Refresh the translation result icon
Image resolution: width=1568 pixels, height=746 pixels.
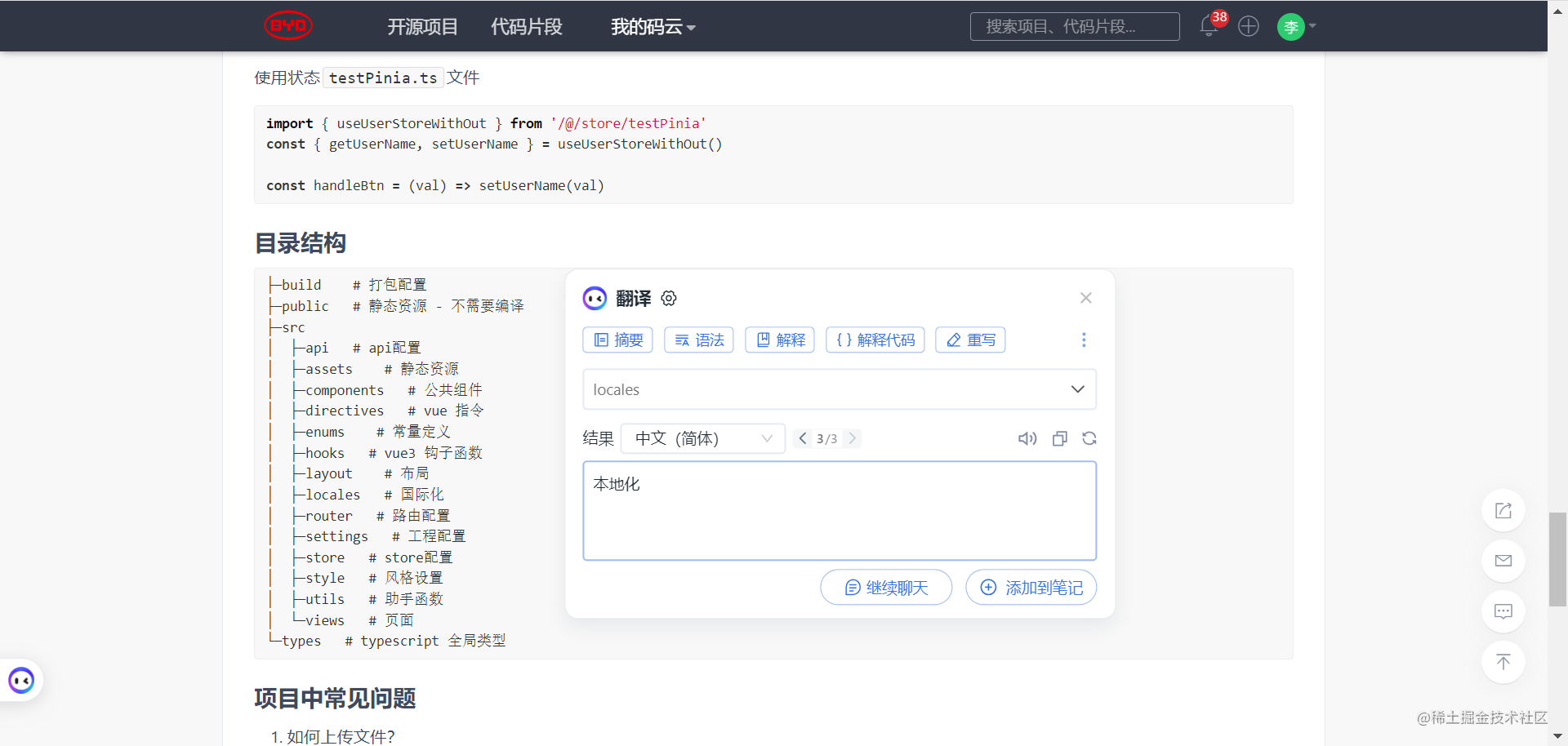(1089, 438)
